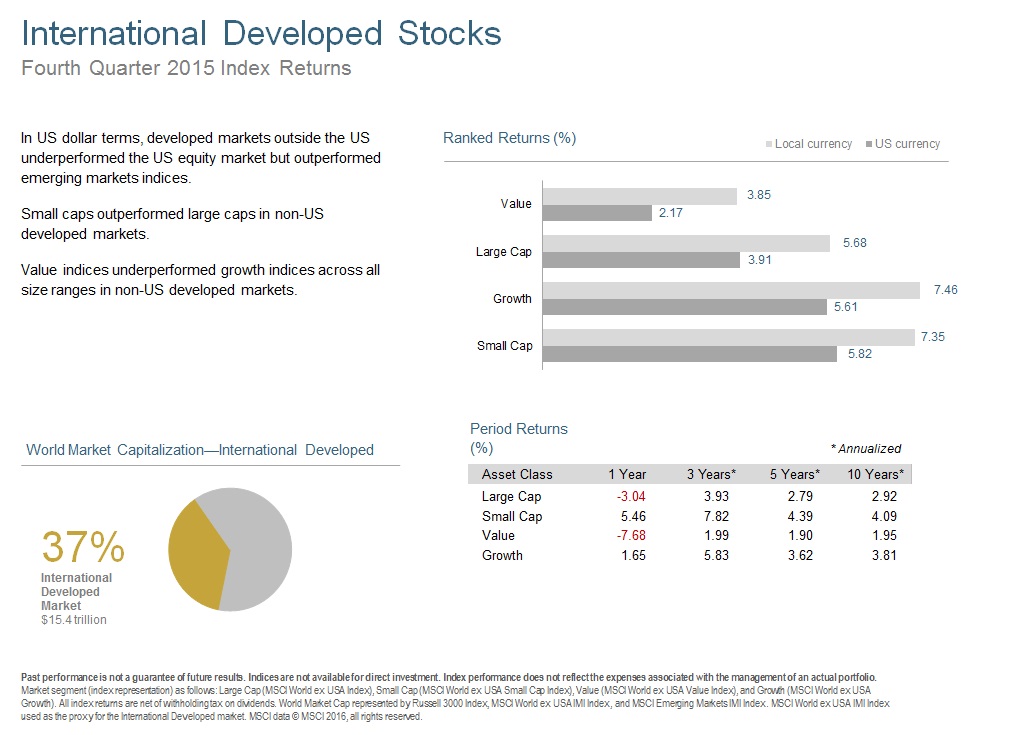Click the 'Small Cap' row in the table
The image size is (1024, 735).
point(690,516)
